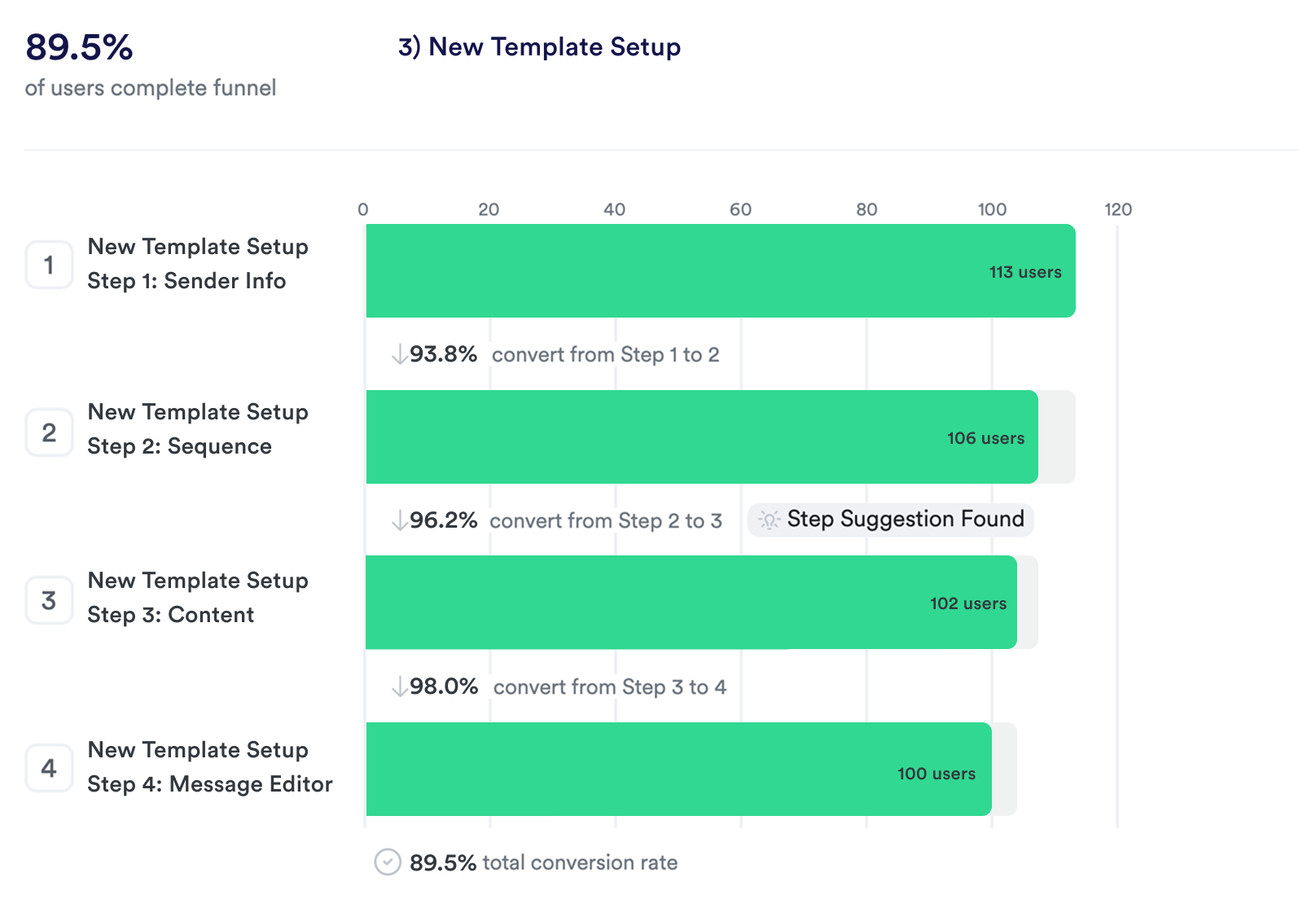1316x908 pixels.
Task: Click the Step 4: Message Editor label
Action: coord(210,784)
